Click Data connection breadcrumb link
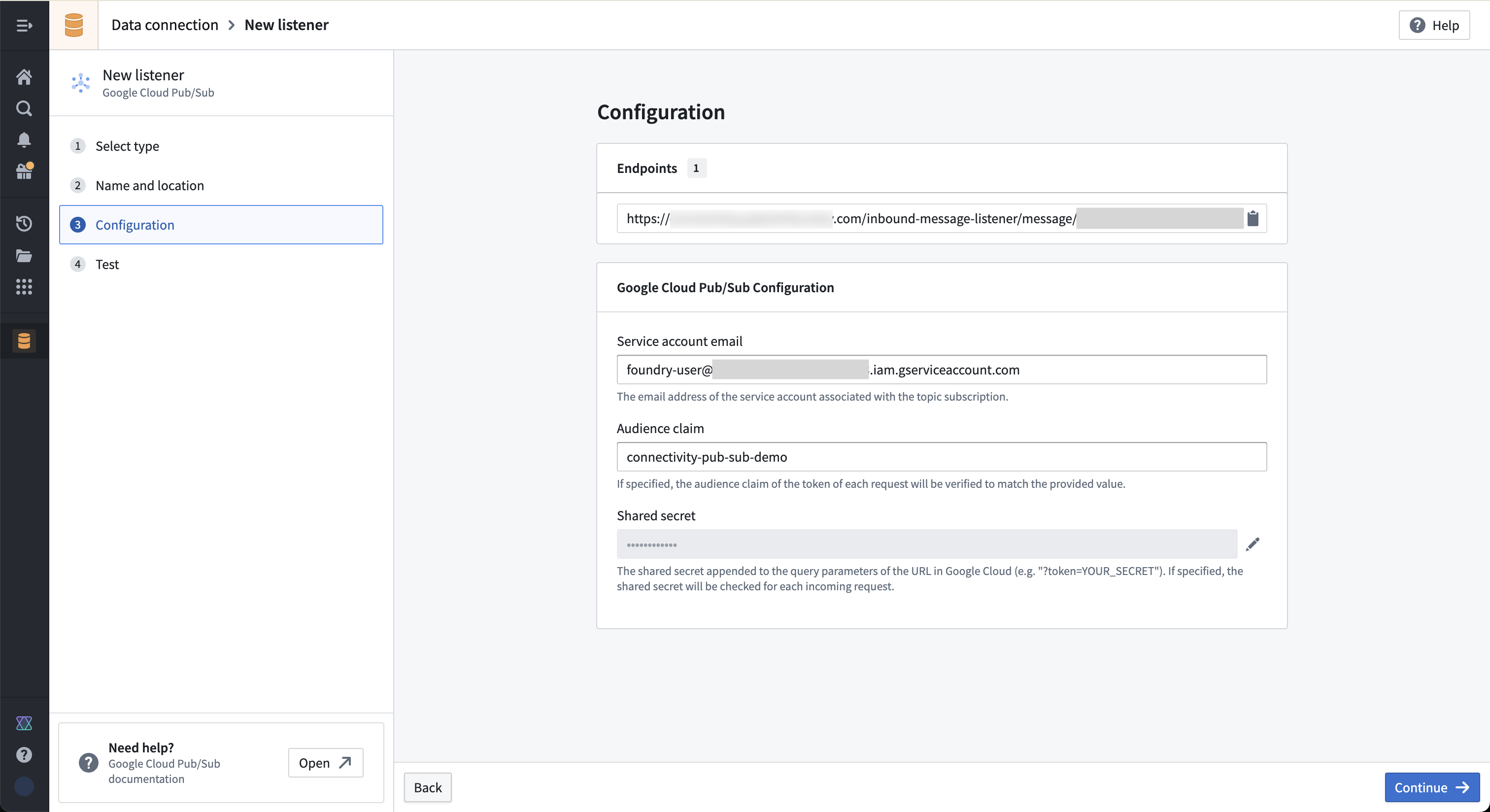Image resolution: width=1490 pixels, height=812 pixels. tap(165, 25)
